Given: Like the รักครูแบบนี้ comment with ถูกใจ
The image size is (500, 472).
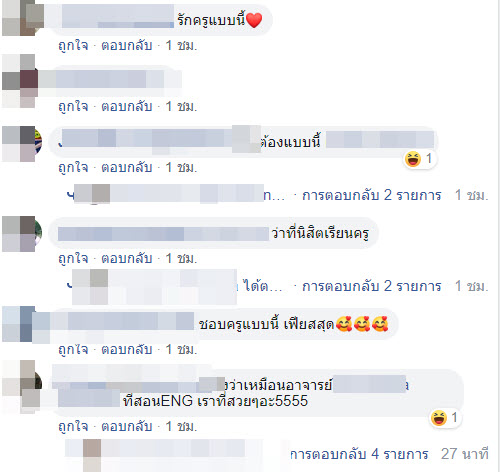Looking at the screenshot, I should (x=73, y=46).
